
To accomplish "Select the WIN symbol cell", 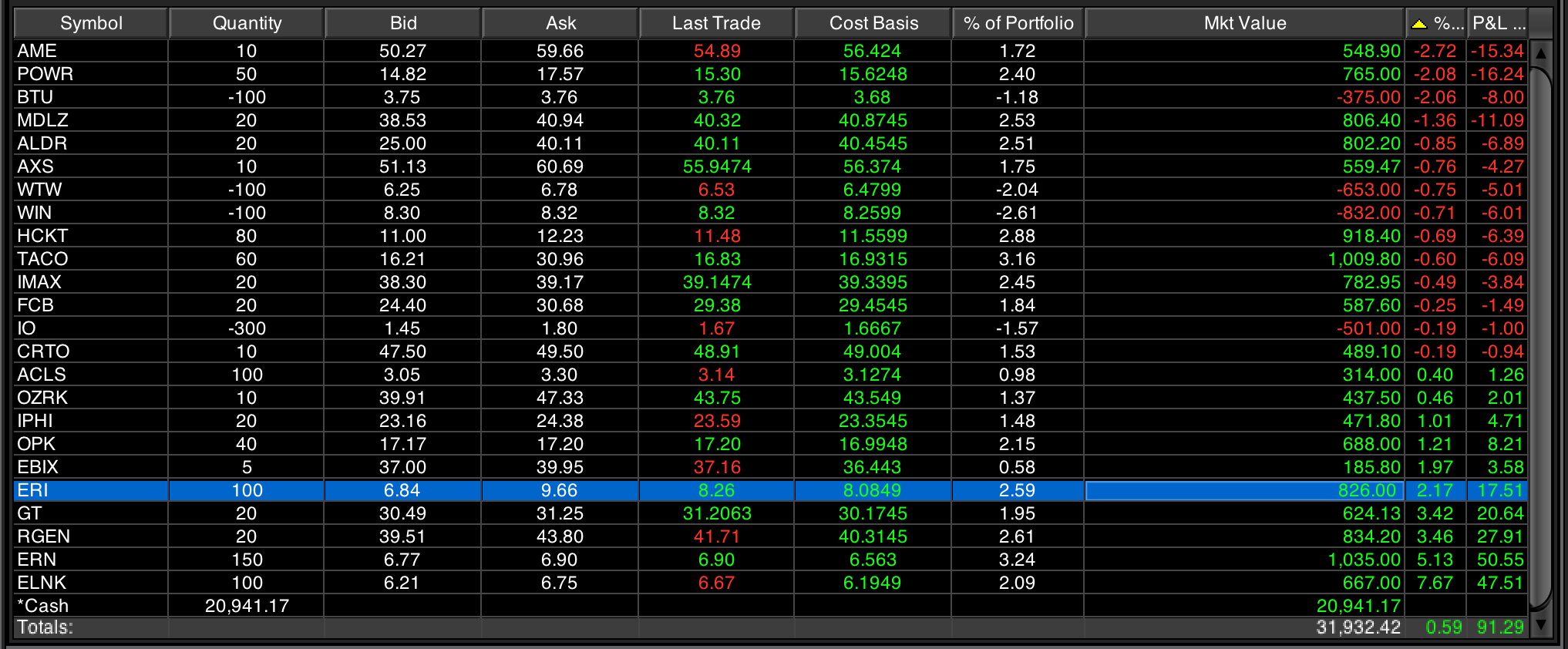I will tap(91, 213).
